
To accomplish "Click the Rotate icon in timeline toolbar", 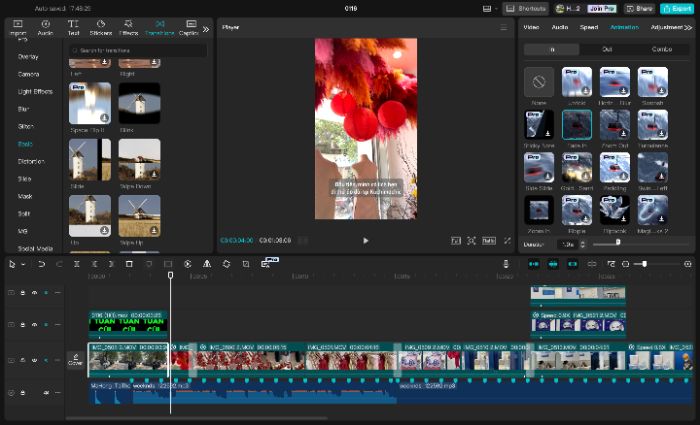I will click(226, 264).
